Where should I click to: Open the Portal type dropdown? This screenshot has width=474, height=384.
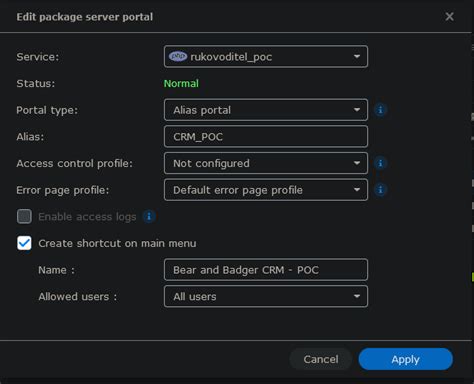[x=266, y=110]
